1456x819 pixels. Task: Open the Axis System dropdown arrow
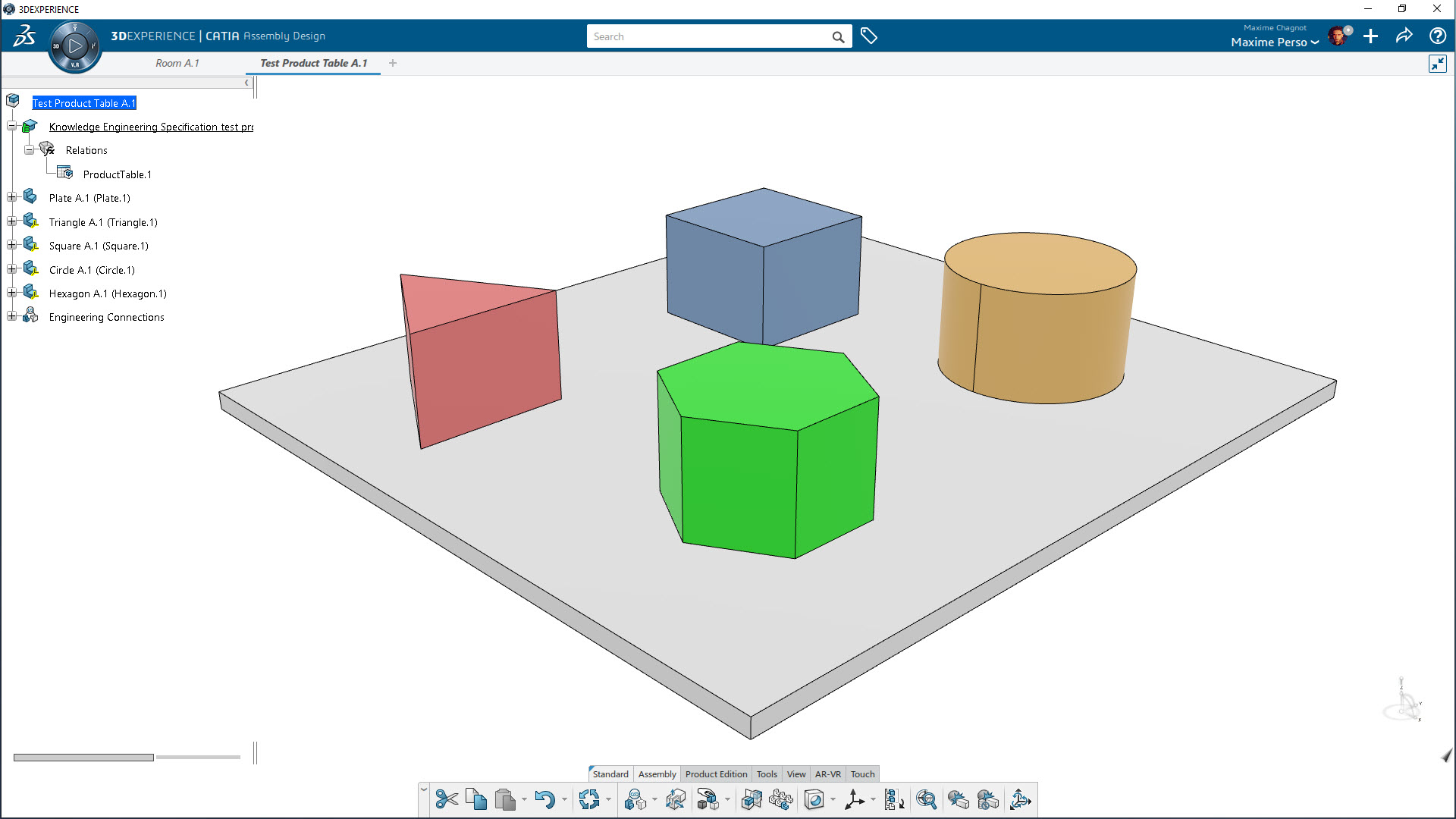[873, 799]
